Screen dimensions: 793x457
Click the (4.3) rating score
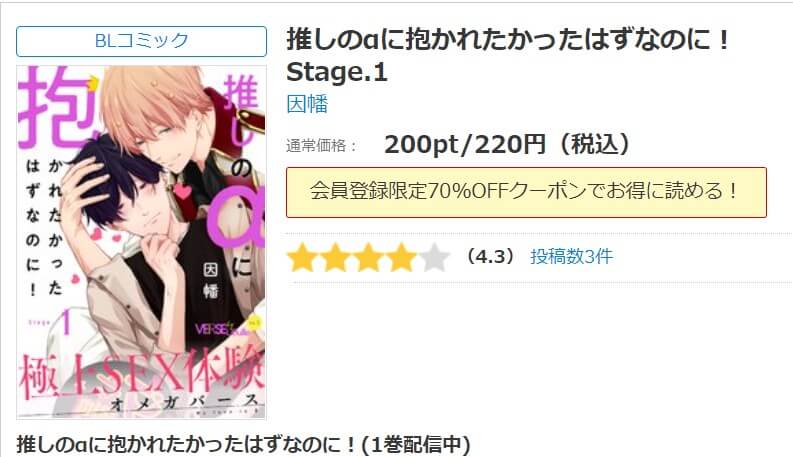pos(490,256)
